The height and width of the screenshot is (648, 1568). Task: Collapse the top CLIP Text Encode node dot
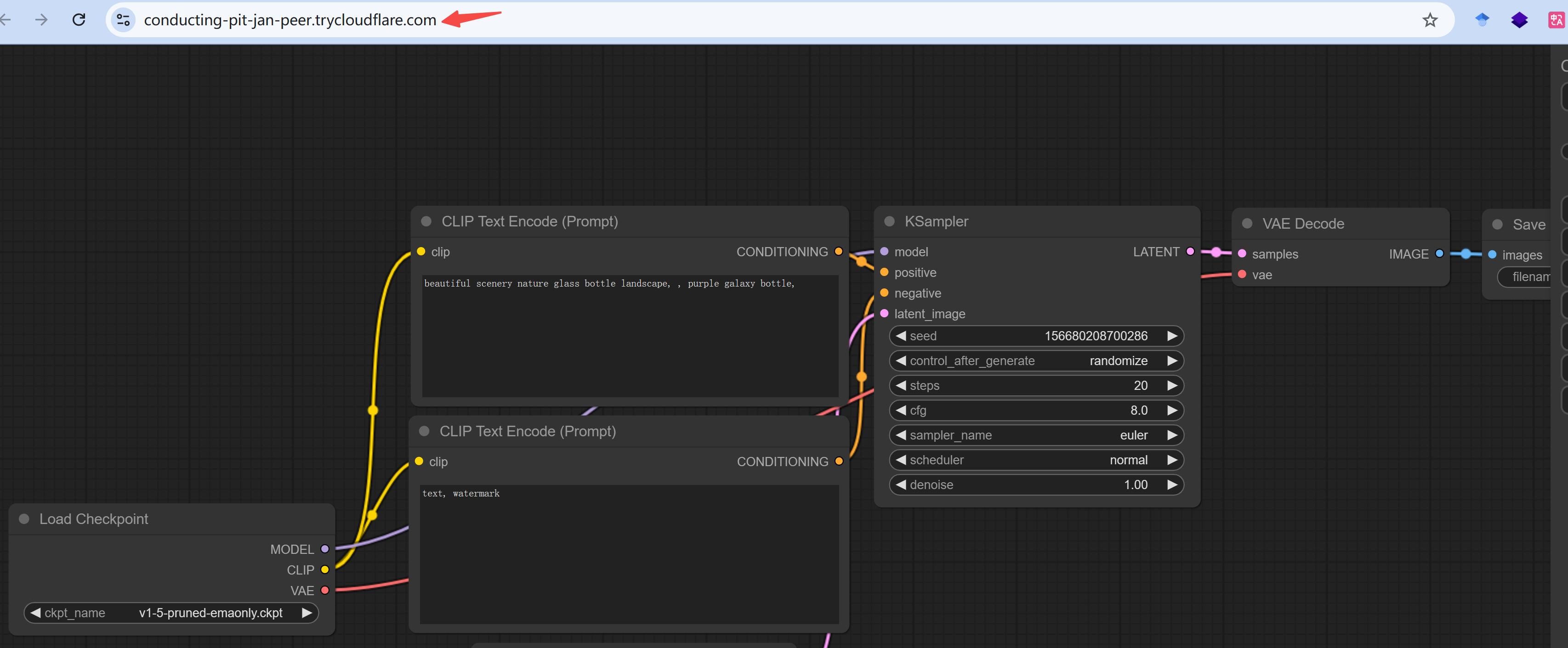426,221
